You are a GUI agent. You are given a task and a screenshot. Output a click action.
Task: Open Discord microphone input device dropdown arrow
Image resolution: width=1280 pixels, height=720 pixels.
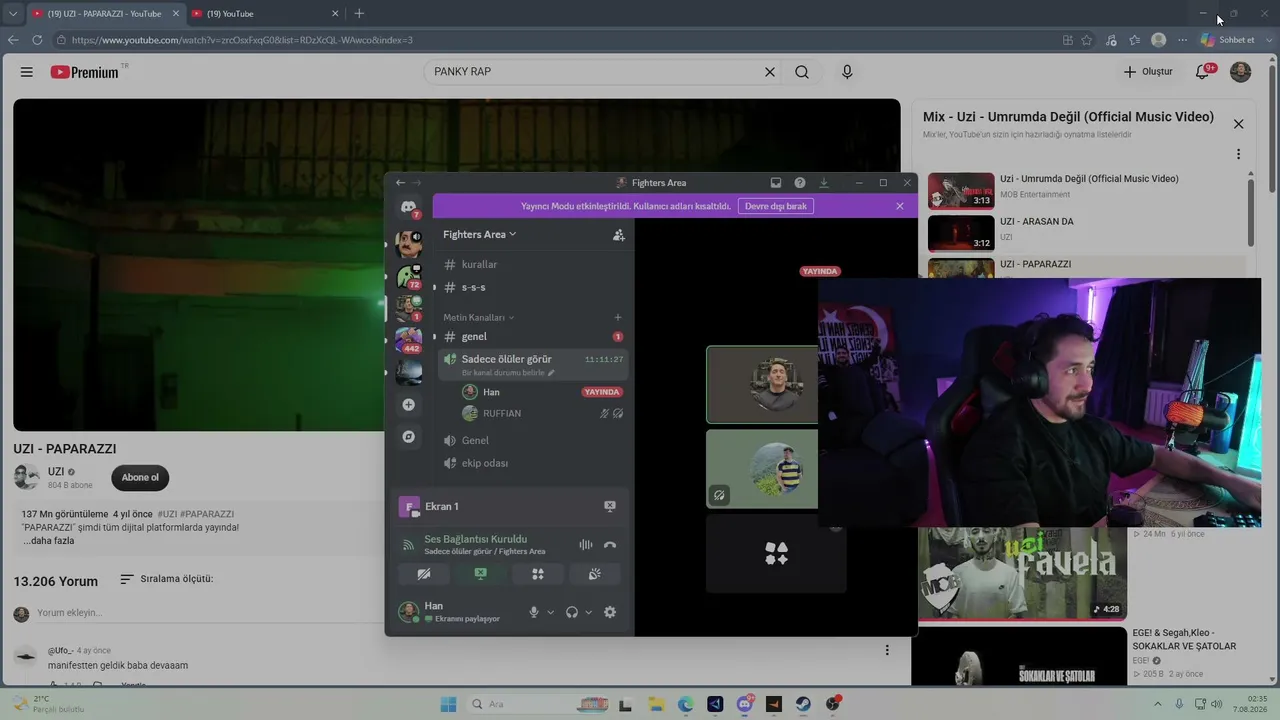pos(550,612)
